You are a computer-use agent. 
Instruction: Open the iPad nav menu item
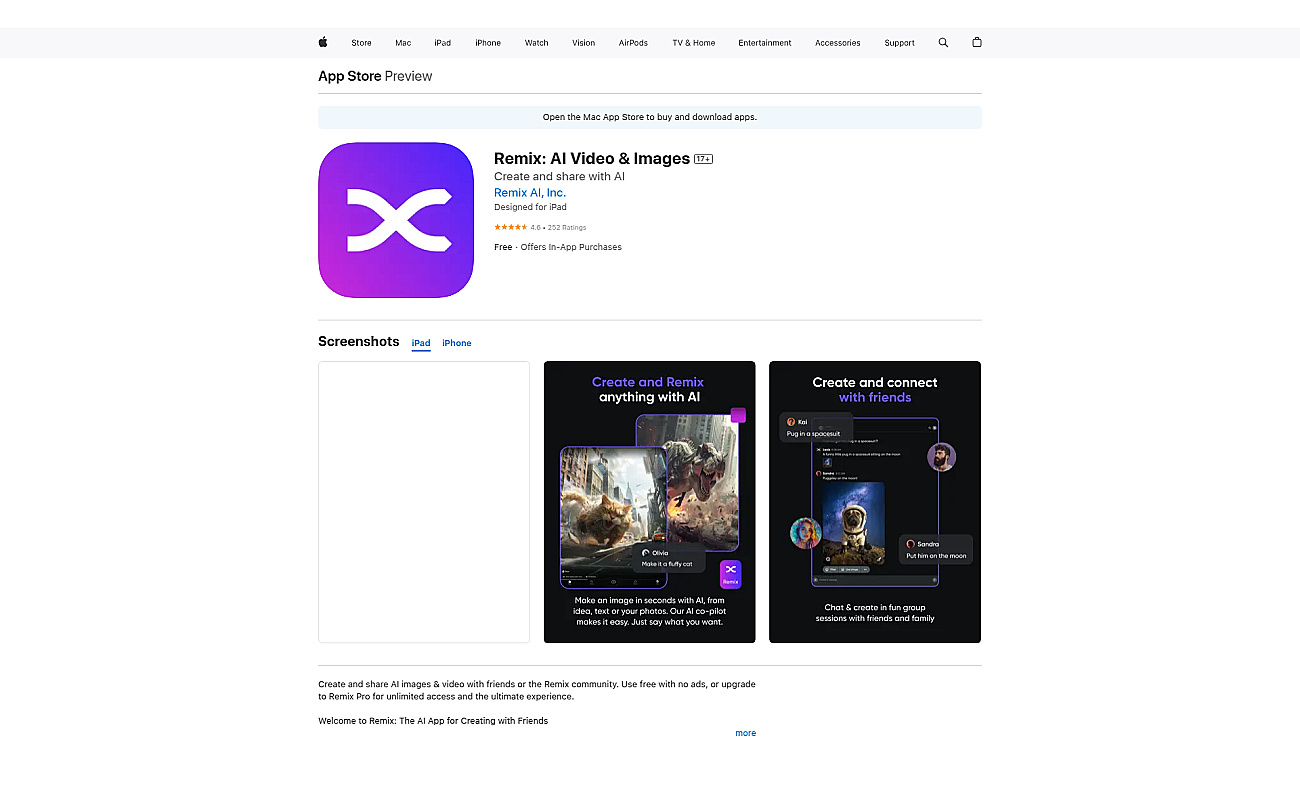tap(443, 43)
